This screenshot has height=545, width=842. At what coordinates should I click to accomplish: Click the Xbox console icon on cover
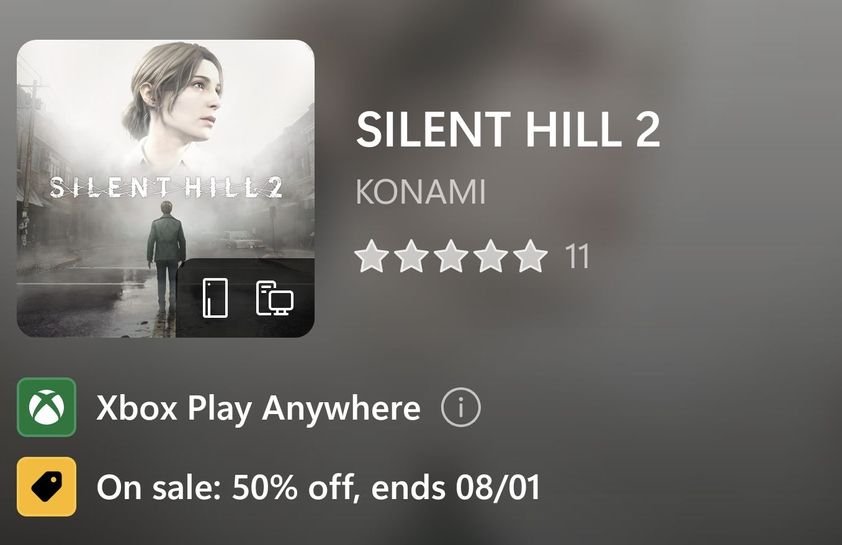215,298
